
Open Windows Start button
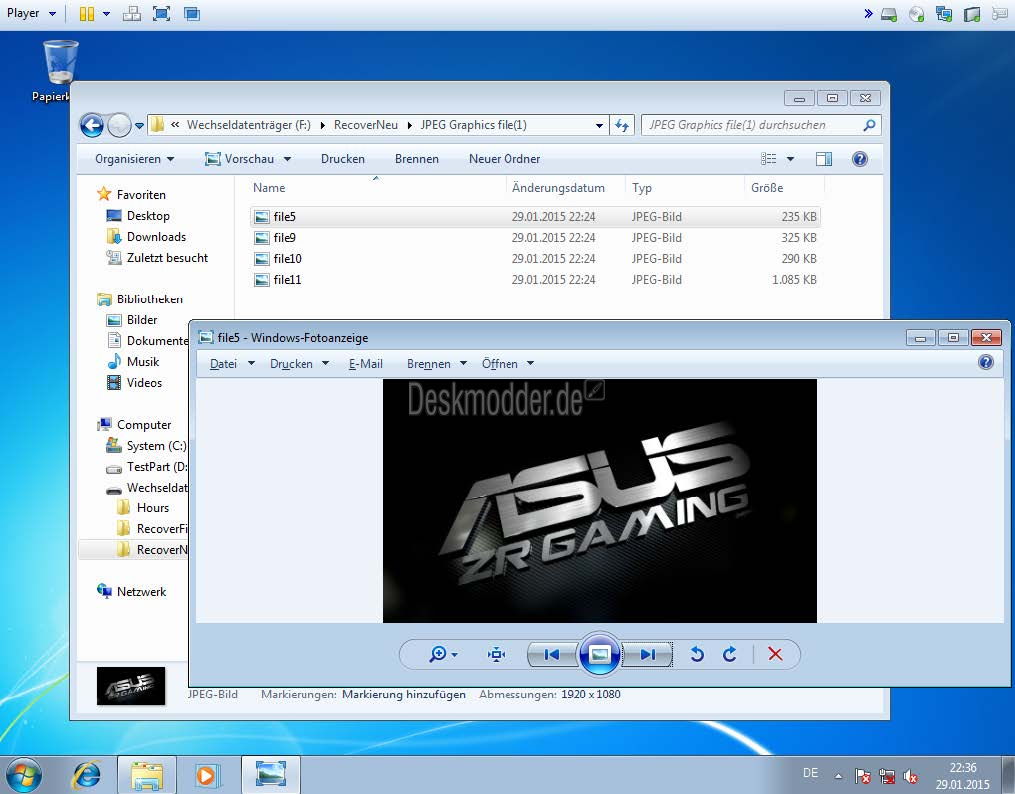point(23,775)
